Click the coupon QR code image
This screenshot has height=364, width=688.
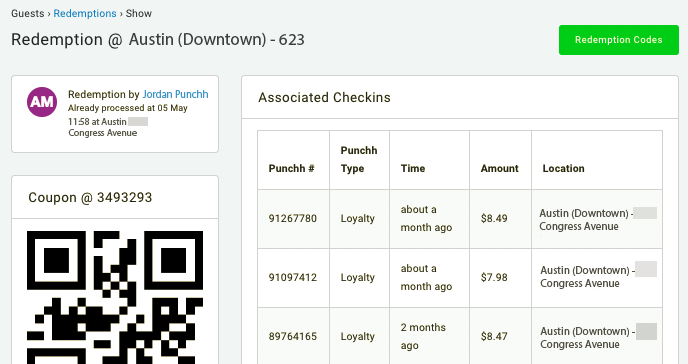click(x=115, y=297)
